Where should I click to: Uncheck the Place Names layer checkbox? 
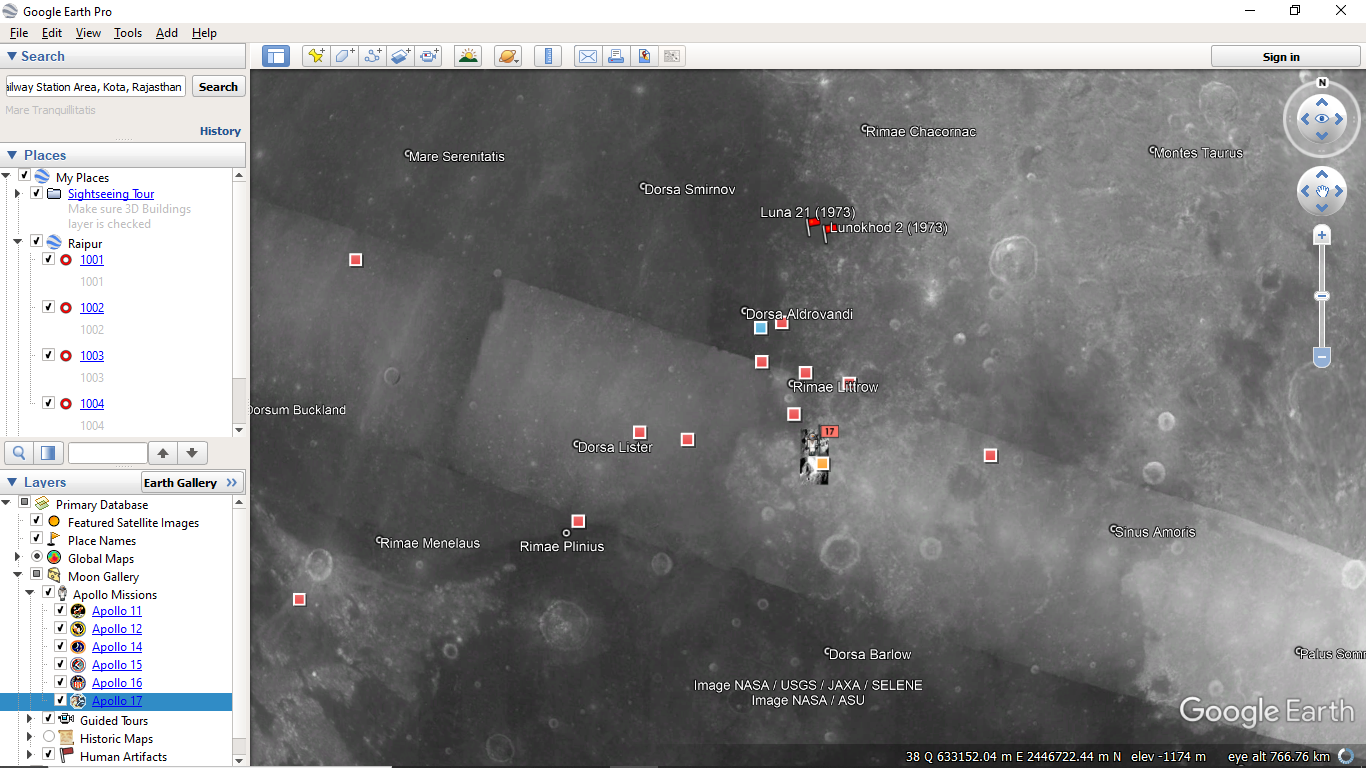coord(37,540)
